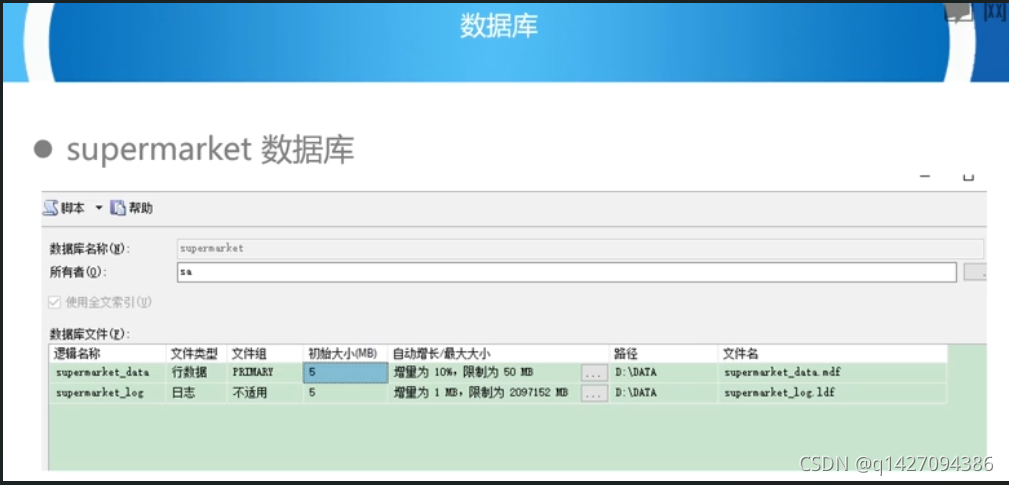Click the initial size cell of supermarket_log
1009x485 pixels.
pos(345,392)
